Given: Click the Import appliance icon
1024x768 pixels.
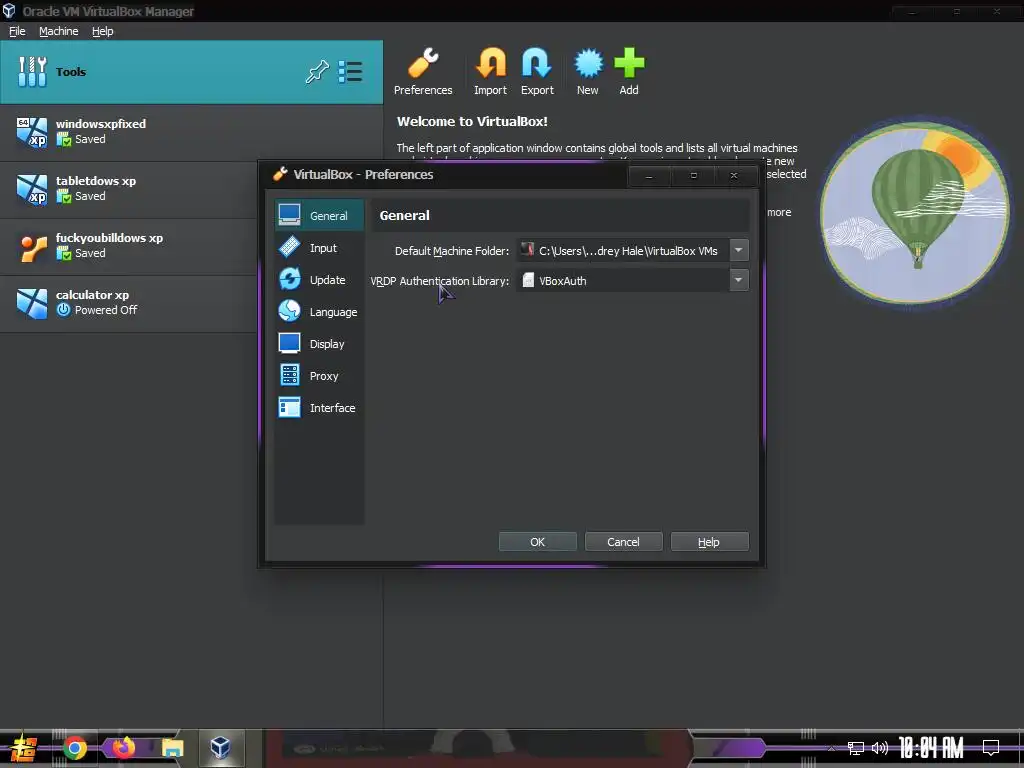Looking at the screenshot, I should coord(490,72).
